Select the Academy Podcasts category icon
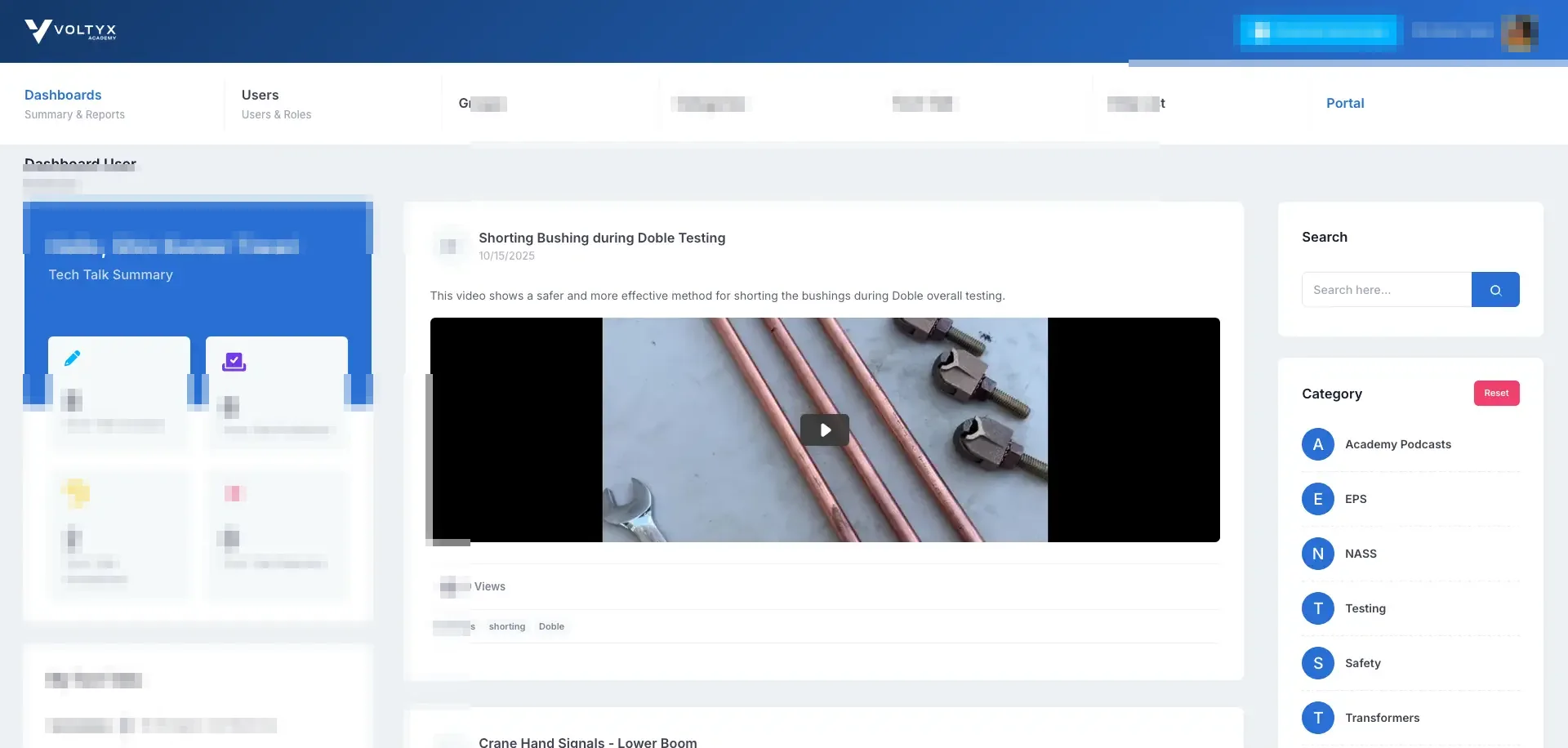The width and height of the screenshot is (1568, 748). (1317, 444)
